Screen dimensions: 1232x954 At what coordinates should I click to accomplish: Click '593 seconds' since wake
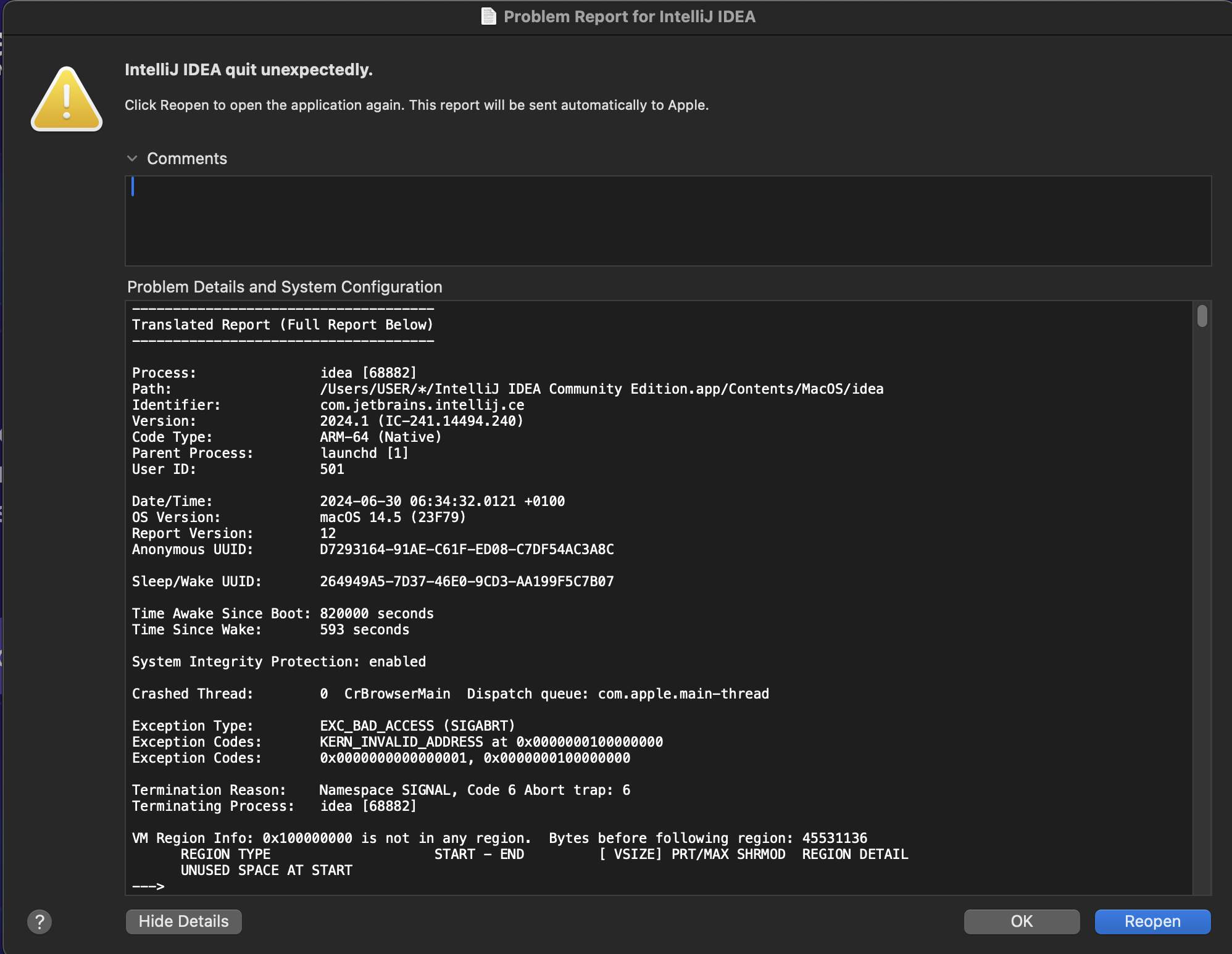point(364,629)
